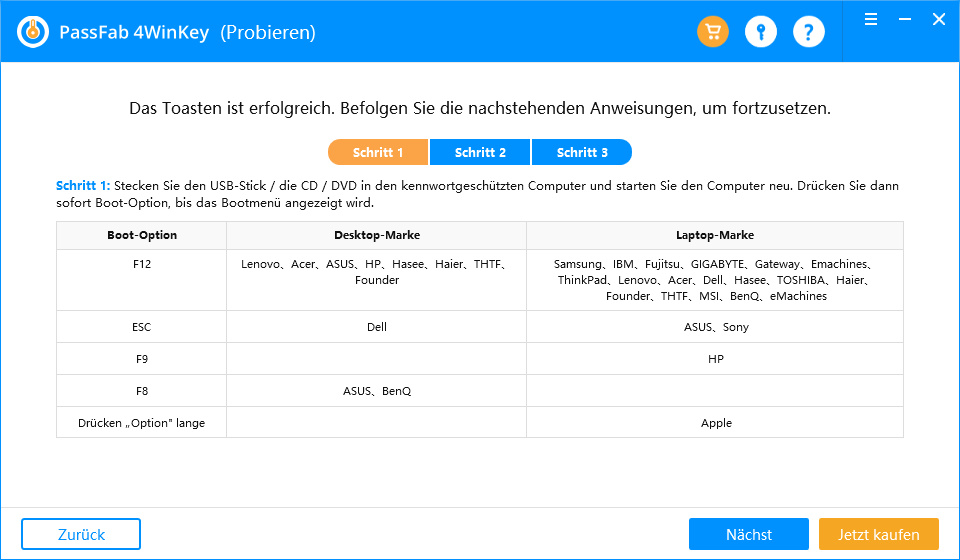Close the PassFab 4WinKey window
Screen dimensions: 960x560
click(x=938, y=19)
